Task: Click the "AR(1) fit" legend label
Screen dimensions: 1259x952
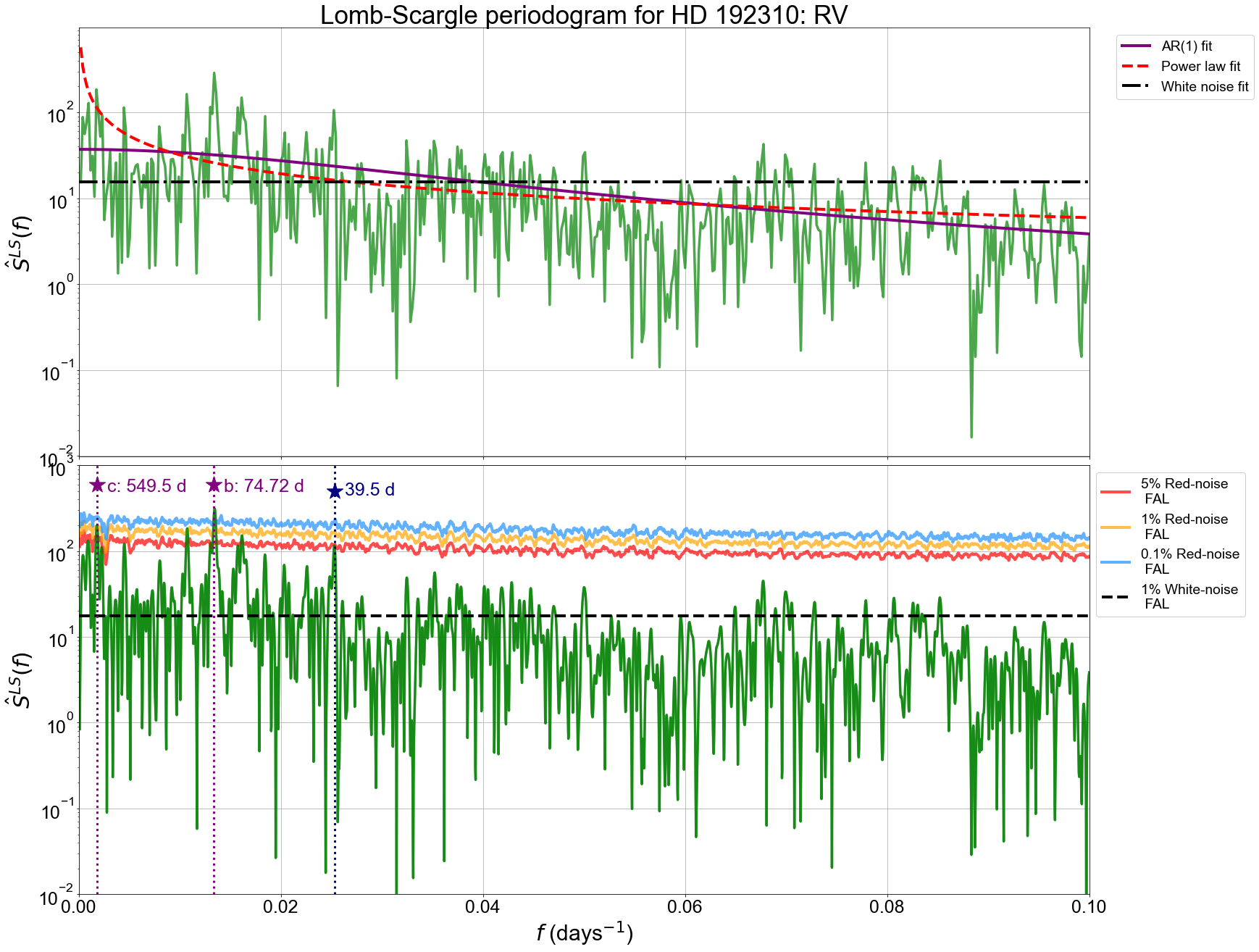Action: click(1187, 46)
